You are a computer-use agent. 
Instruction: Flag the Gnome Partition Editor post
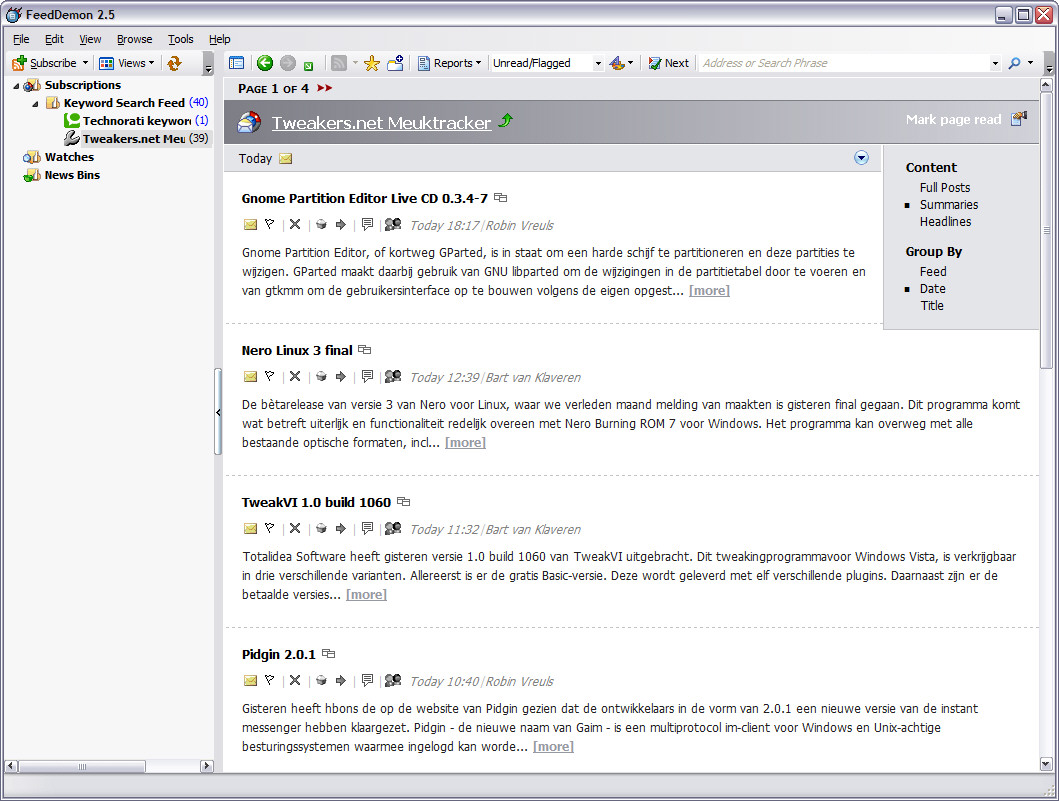point(269,224)
